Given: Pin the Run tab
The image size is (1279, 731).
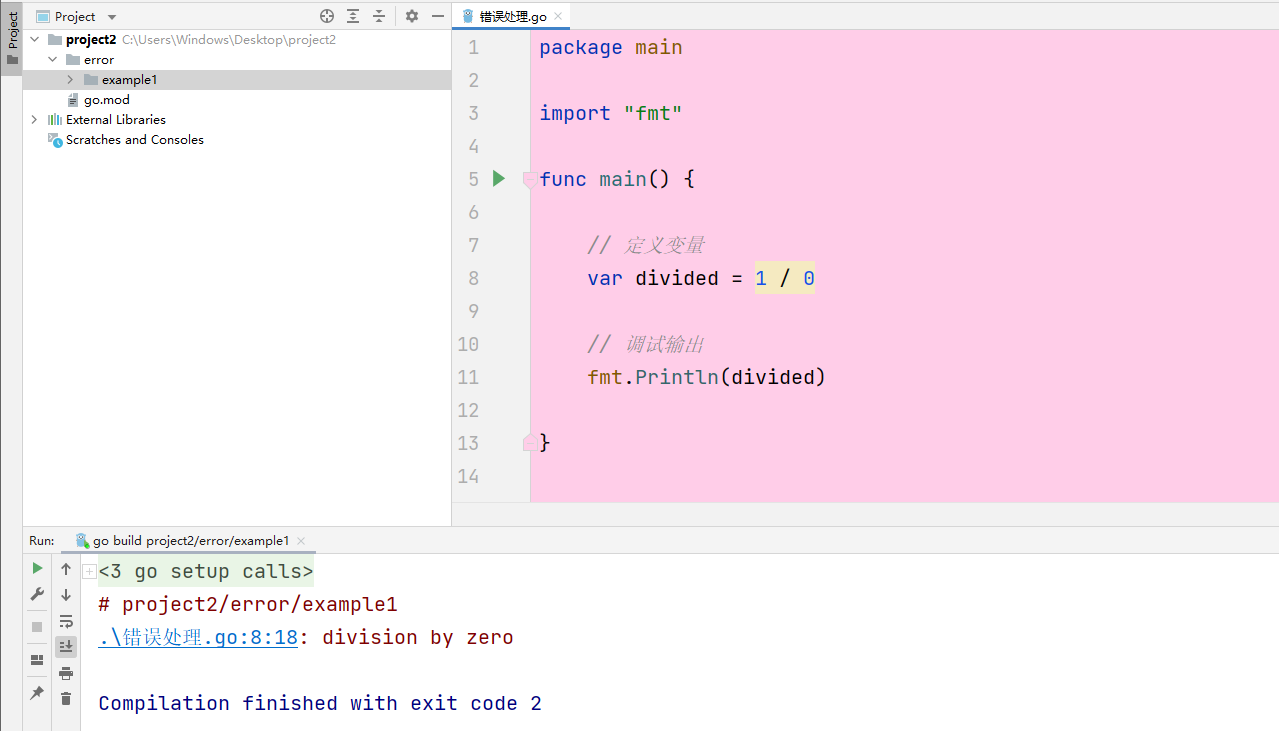Looking at the screenshot, I should click(37, 692).
